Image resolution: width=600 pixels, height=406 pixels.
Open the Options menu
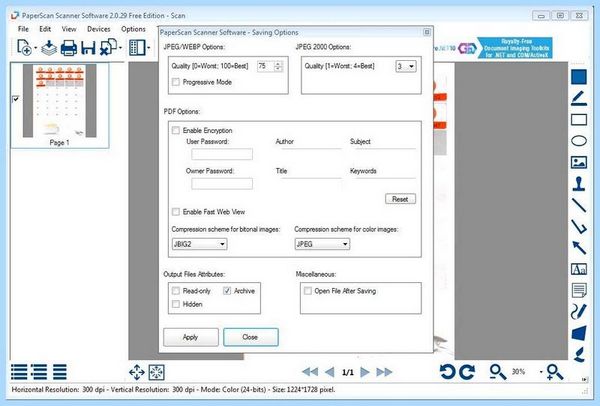[x=133, y=29]
